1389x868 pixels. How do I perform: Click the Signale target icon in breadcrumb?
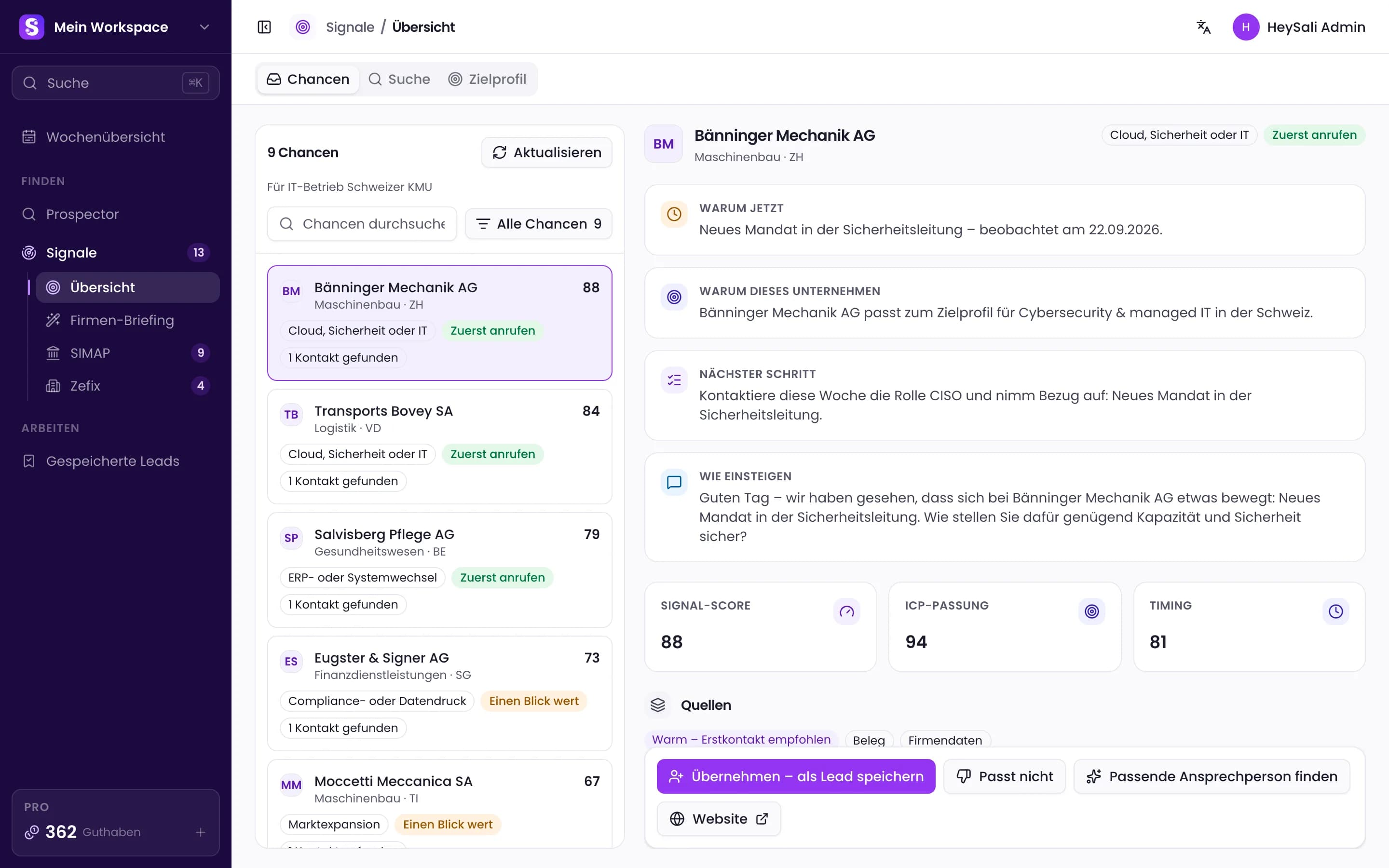pos(302,27)
